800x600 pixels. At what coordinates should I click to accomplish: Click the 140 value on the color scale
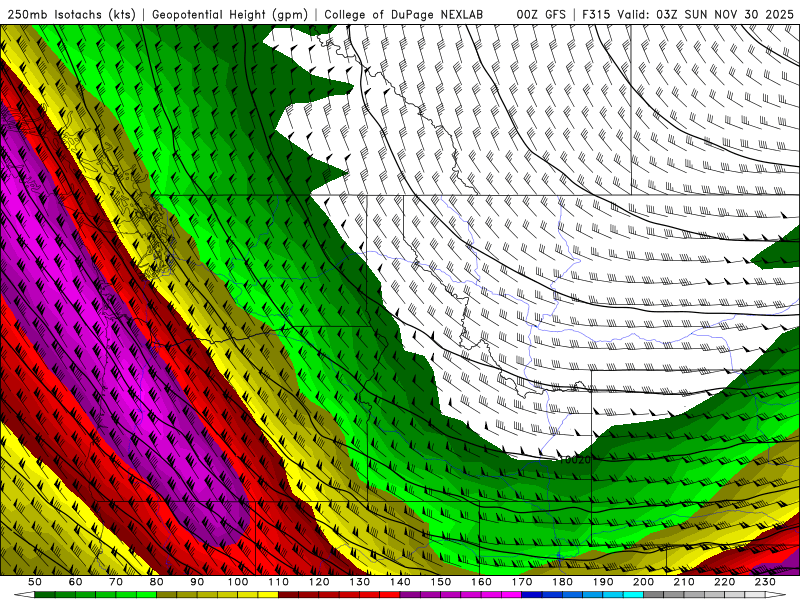[400, 582]
